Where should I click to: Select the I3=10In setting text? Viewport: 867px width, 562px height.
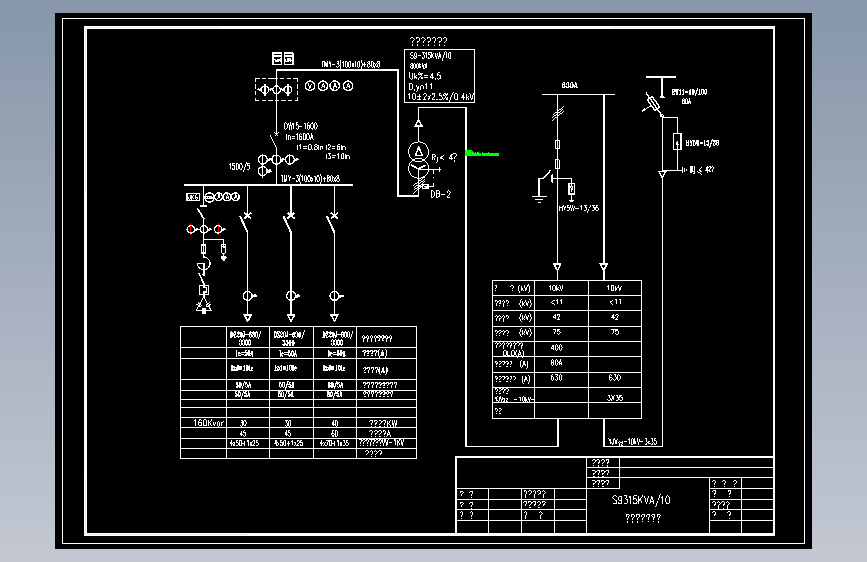[337, 157]
